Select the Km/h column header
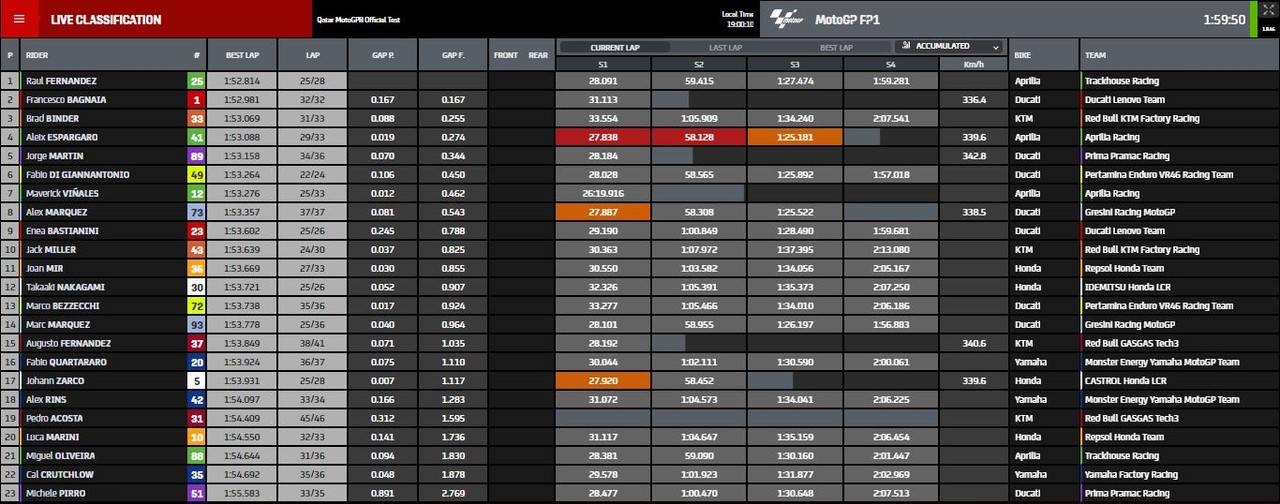1280x504 pixels. [x=973, y=64]
